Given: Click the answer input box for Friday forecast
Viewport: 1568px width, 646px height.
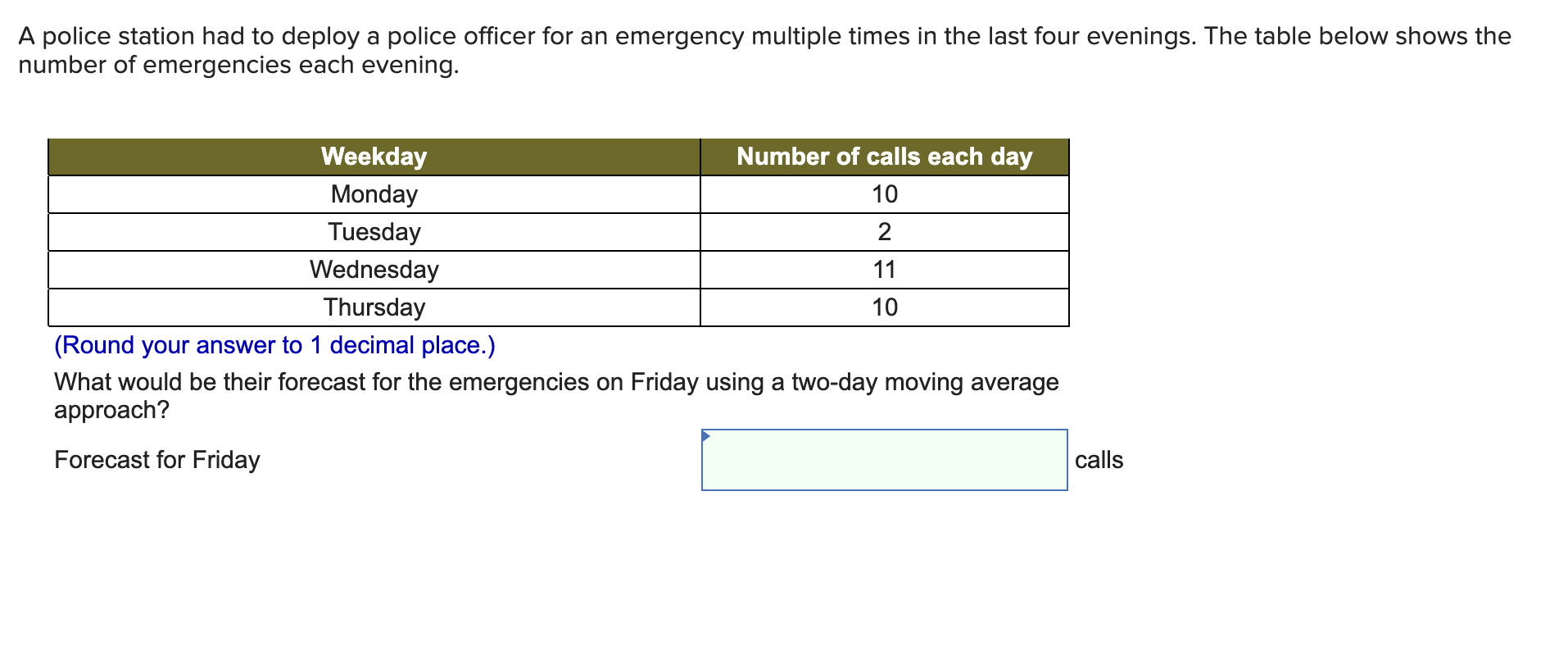Looking at the screenshot, I should tap(885, 459).
